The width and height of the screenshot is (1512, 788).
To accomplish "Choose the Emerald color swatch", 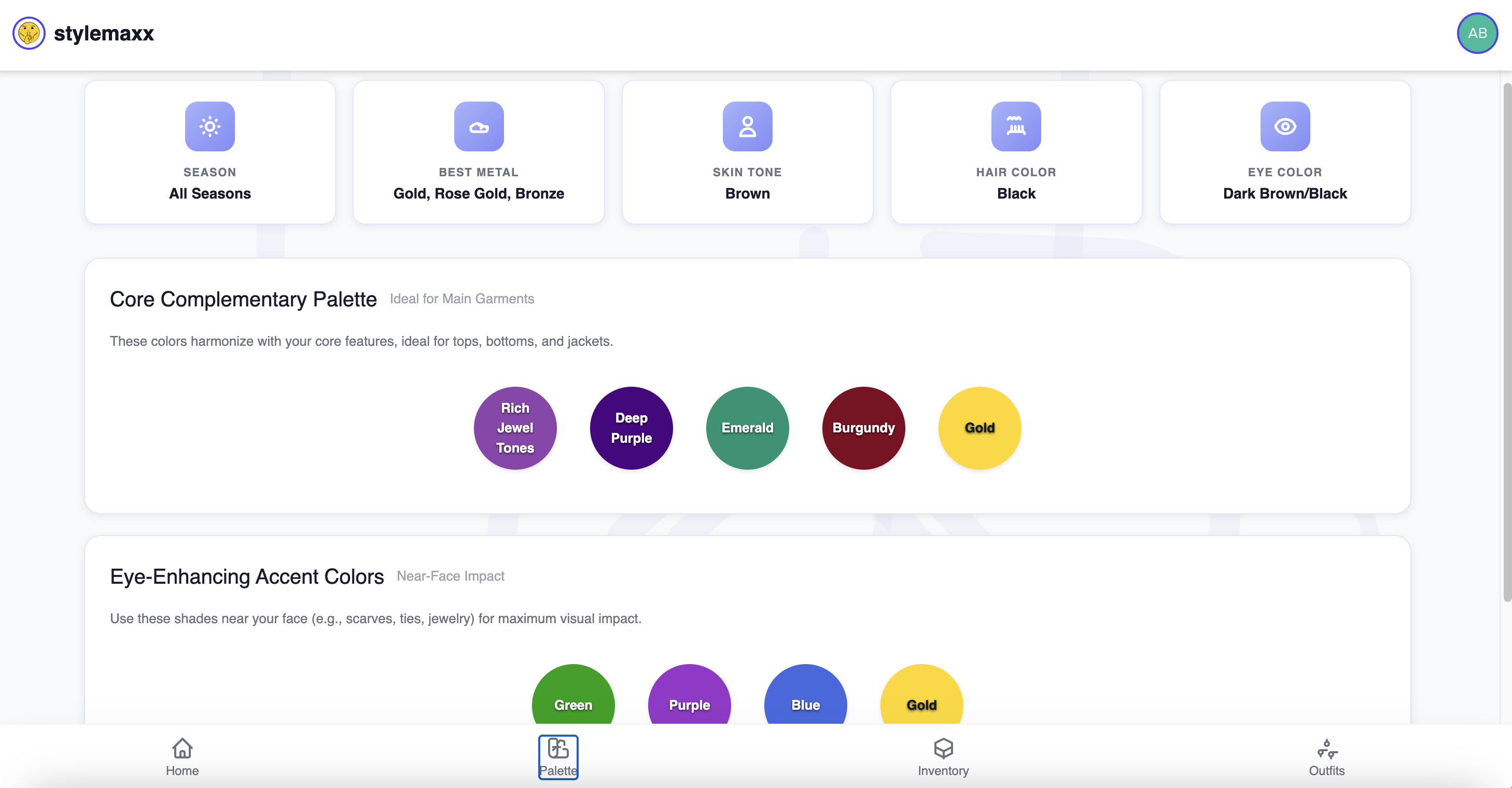I will pos(747,428).
